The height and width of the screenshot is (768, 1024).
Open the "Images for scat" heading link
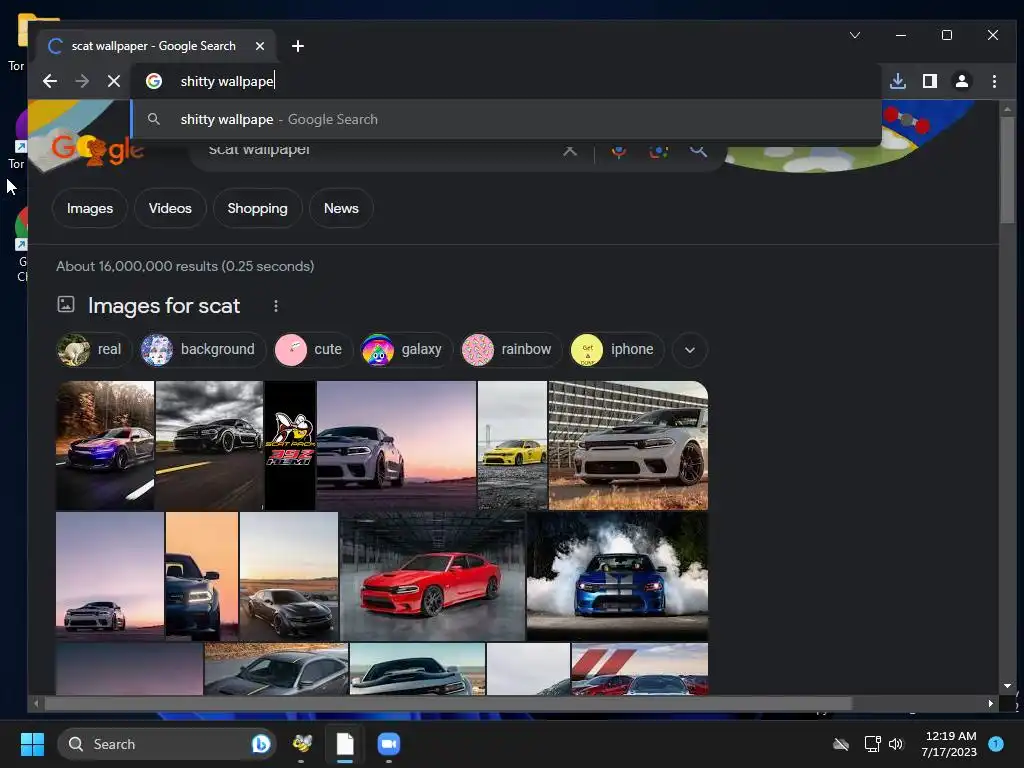pos(164,306)
